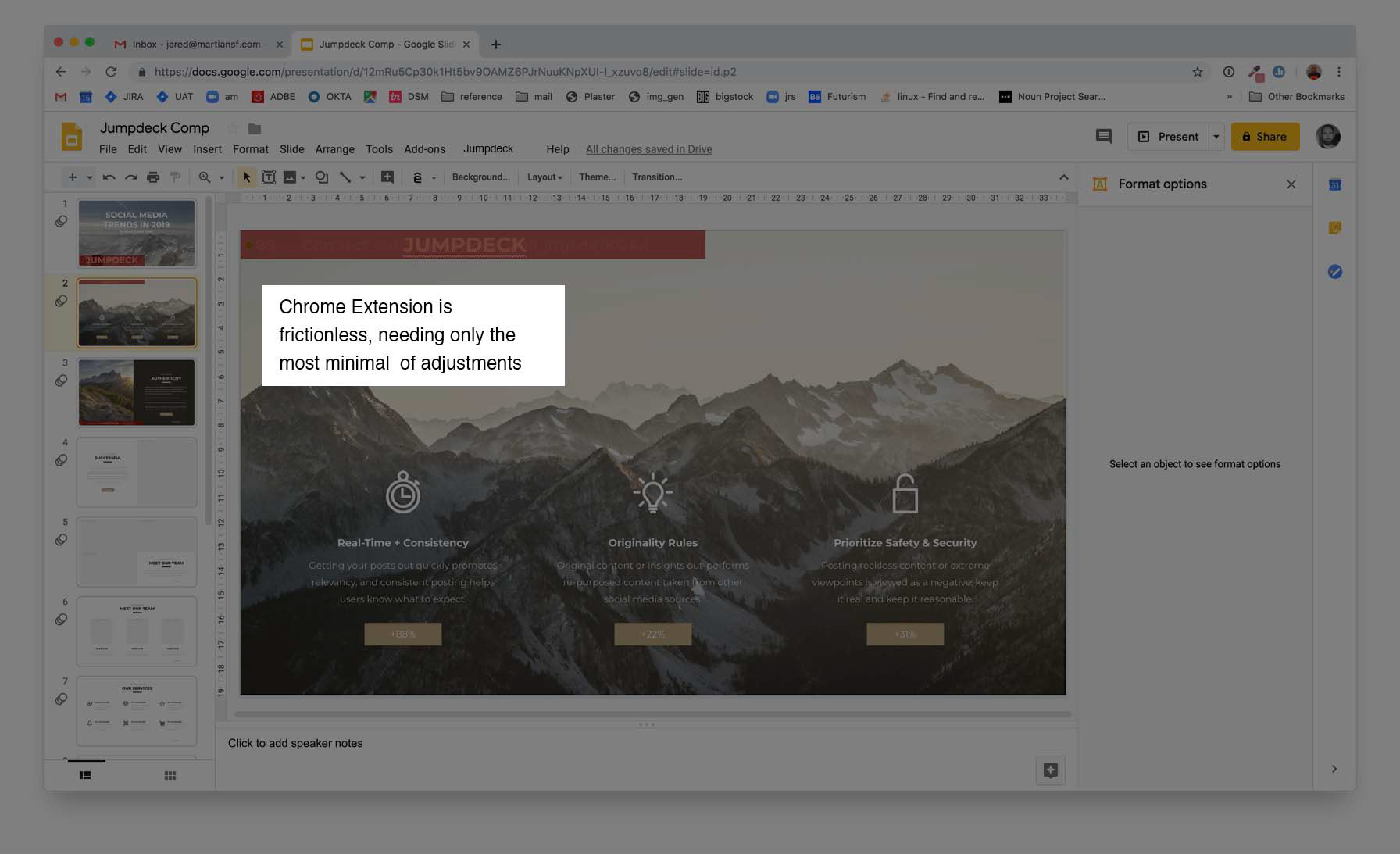Viewport: 1400px width, 854px height.
Task: Open the JIRA bookmark
Action: (124, 97)
